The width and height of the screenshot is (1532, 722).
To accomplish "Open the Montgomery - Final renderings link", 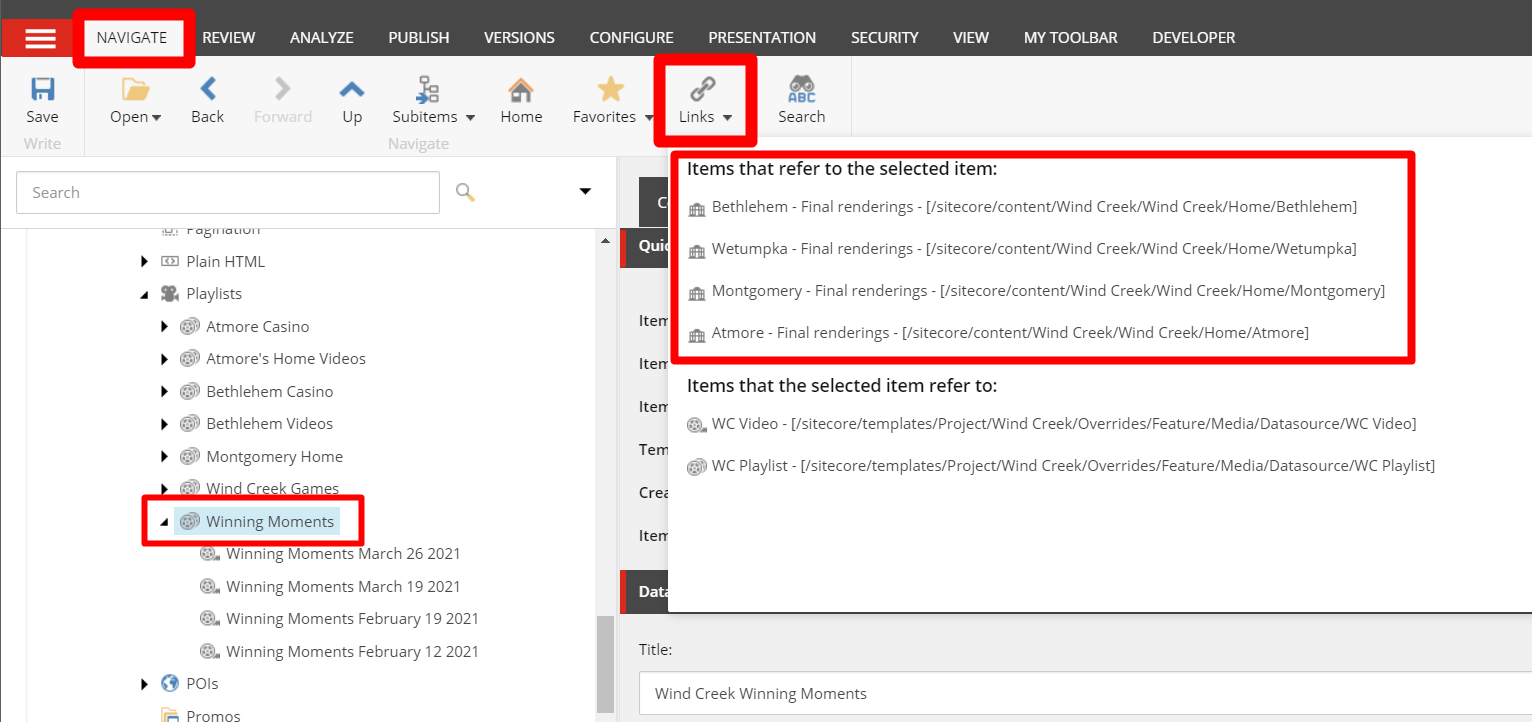I will click(x=1048, y=291).
